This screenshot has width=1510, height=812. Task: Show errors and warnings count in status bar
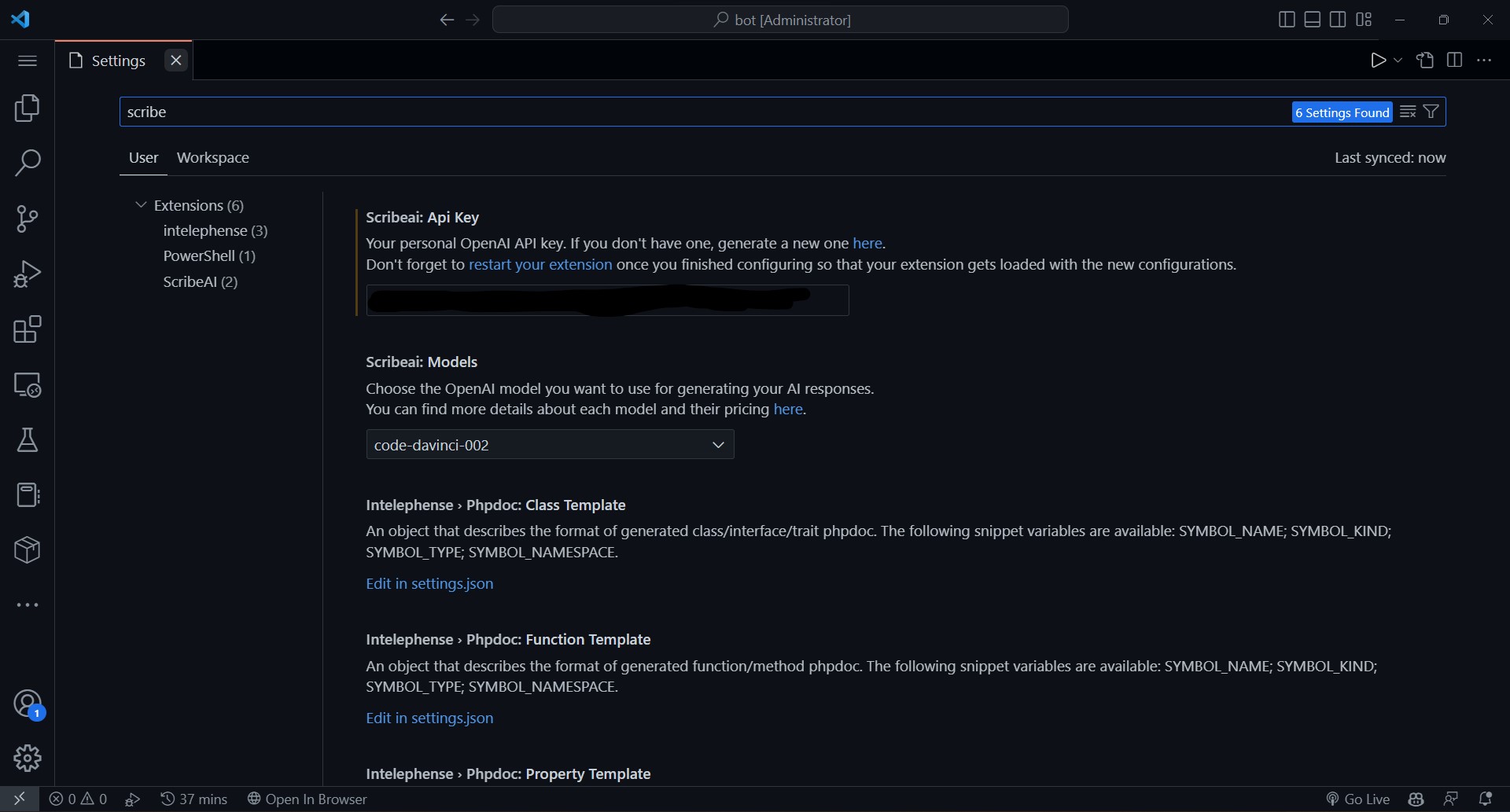coord(78,799)
